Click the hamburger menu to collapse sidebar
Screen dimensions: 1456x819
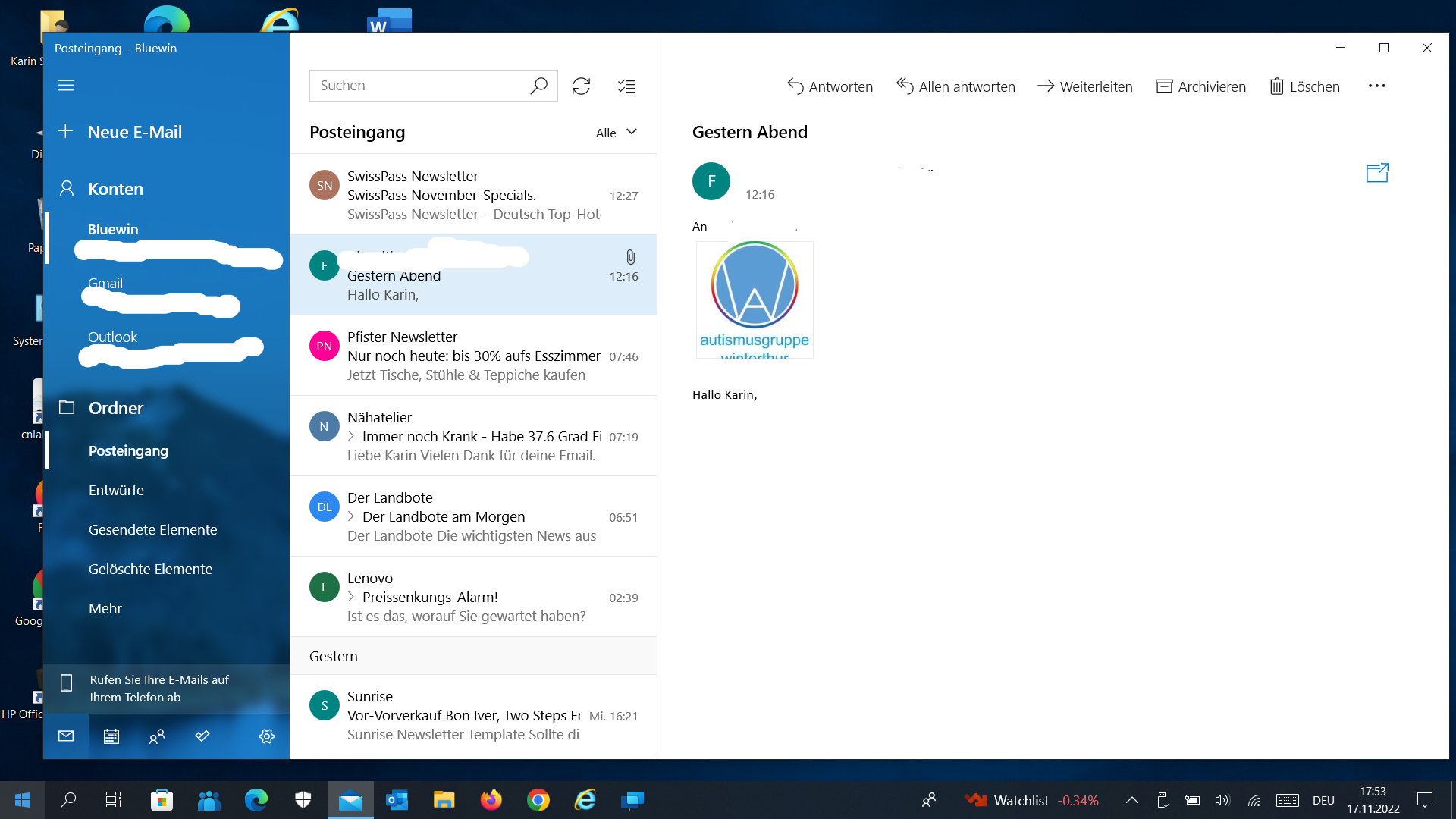click(x=66, y=86)
